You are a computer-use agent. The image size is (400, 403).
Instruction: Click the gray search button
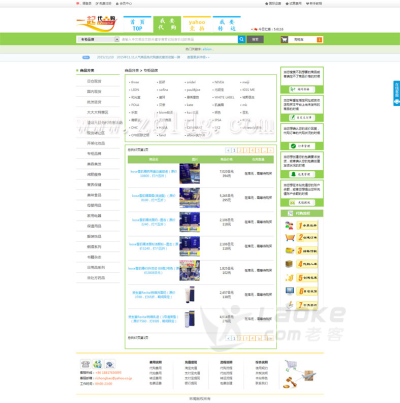click(x=255, y=39)
